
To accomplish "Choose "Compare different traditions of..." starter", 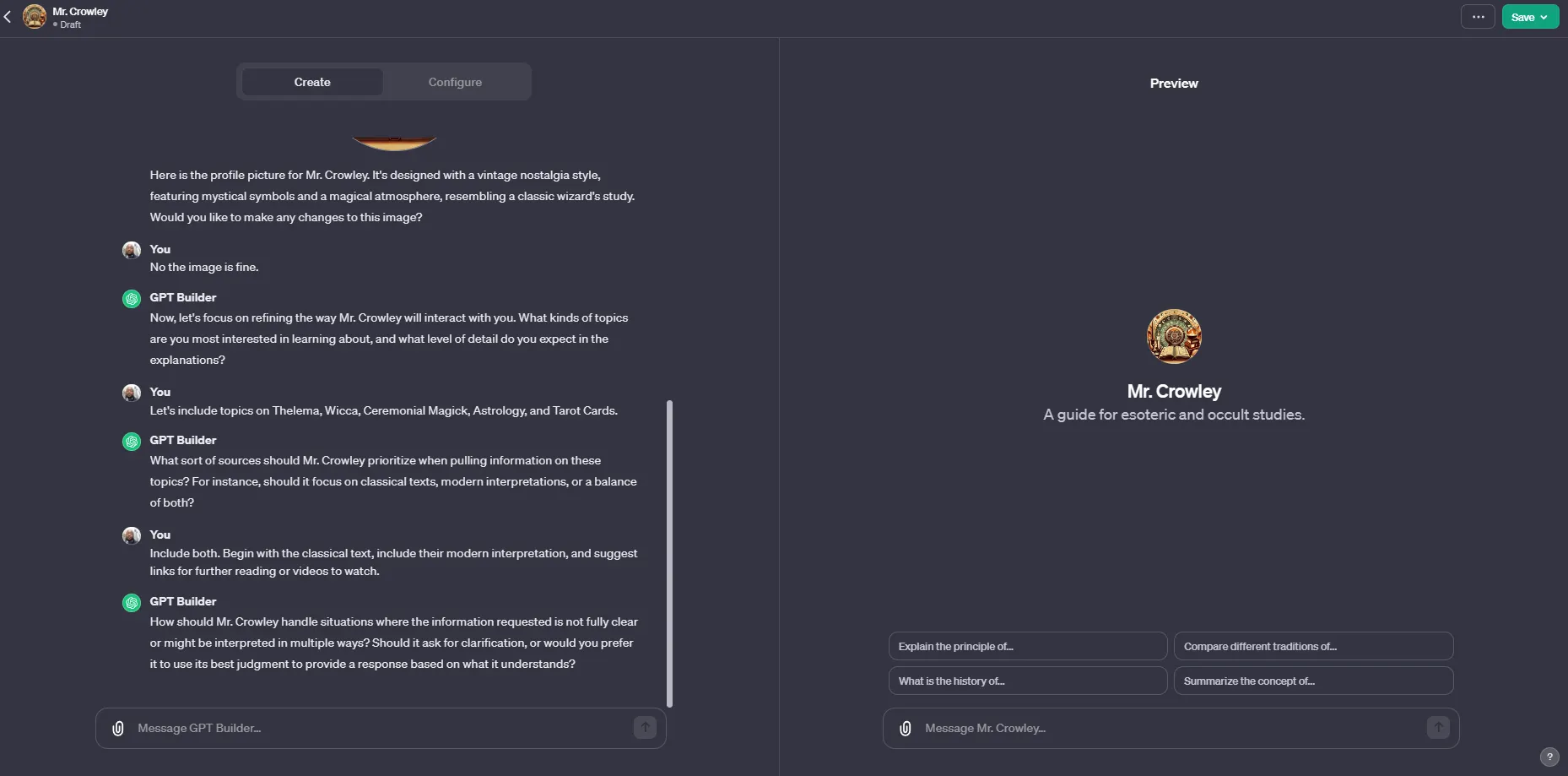I will (x=1313, y=646).
